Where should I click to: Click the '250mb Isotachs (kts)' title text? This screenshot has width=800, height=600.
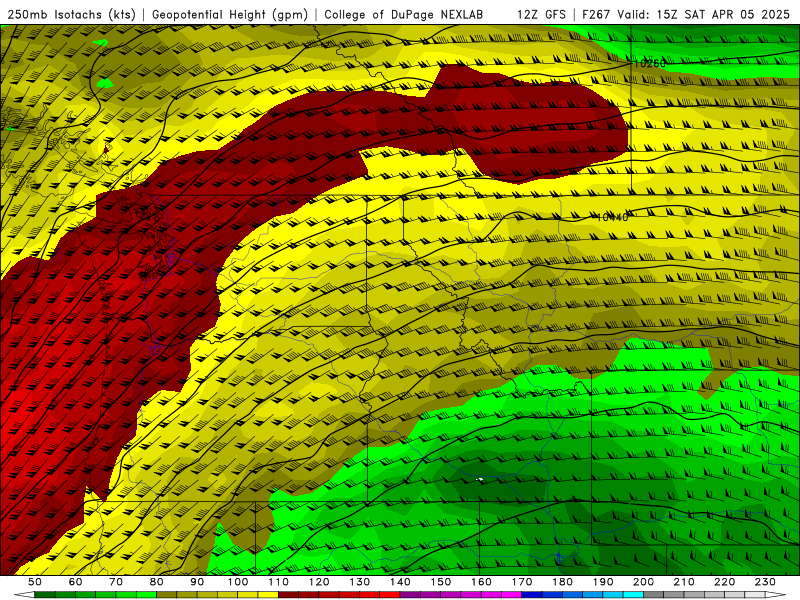72,15
